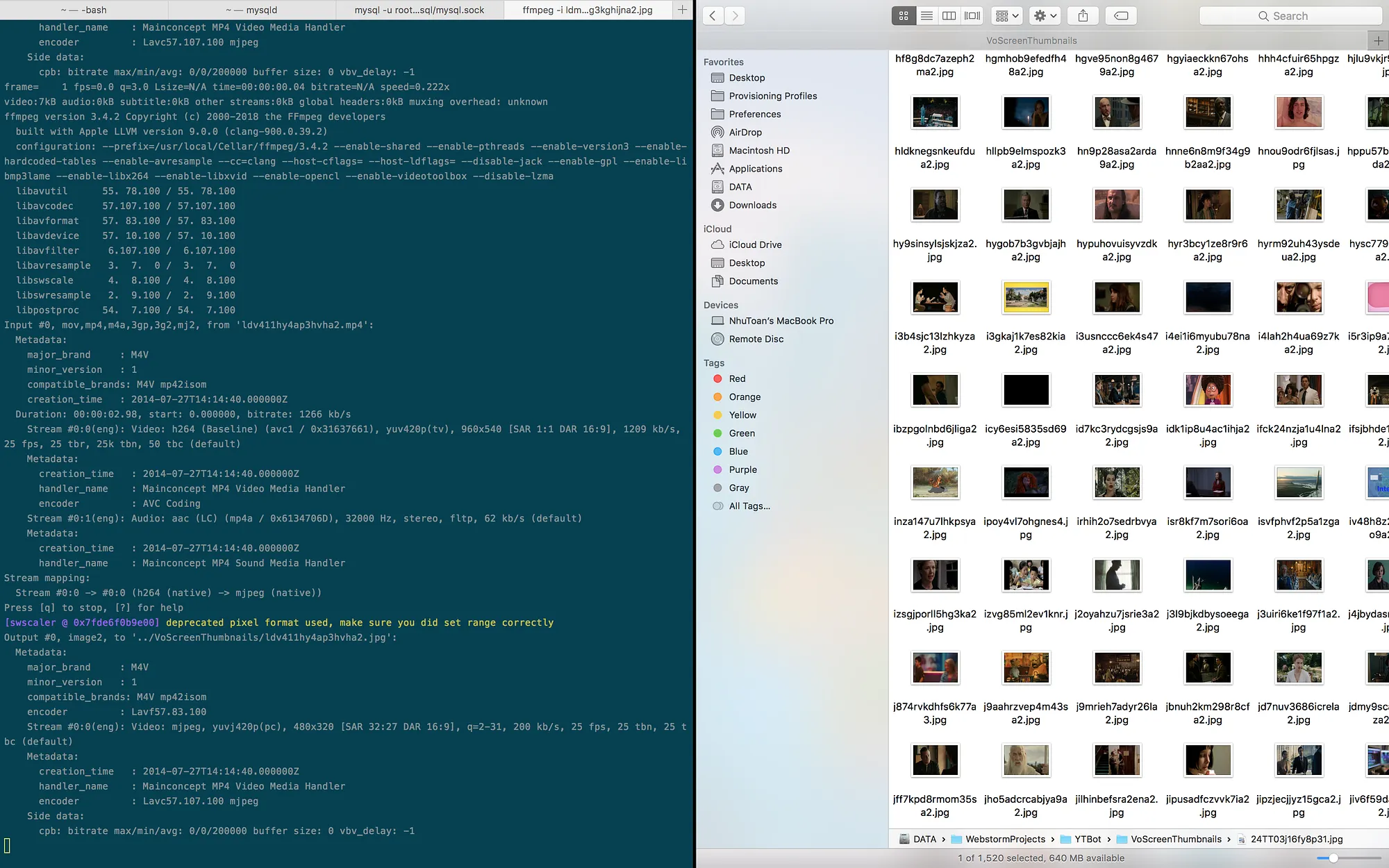This screenshot has height=868, width=1389.
Task: Switch Finder to column view
Action: [x=949, y=15]
